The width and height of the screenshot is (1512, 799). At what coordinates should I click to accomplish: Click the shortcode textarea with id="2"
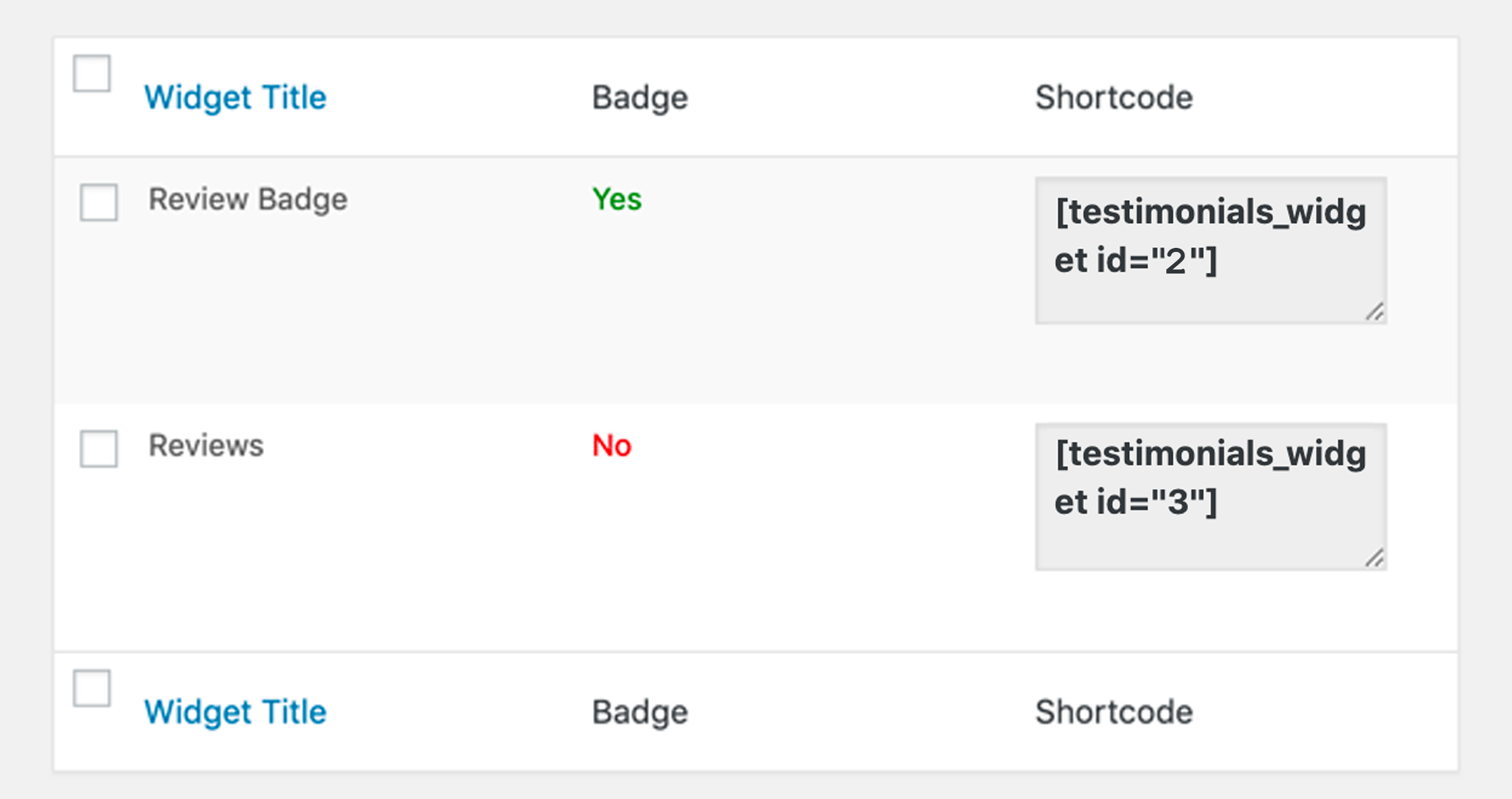1211,251
